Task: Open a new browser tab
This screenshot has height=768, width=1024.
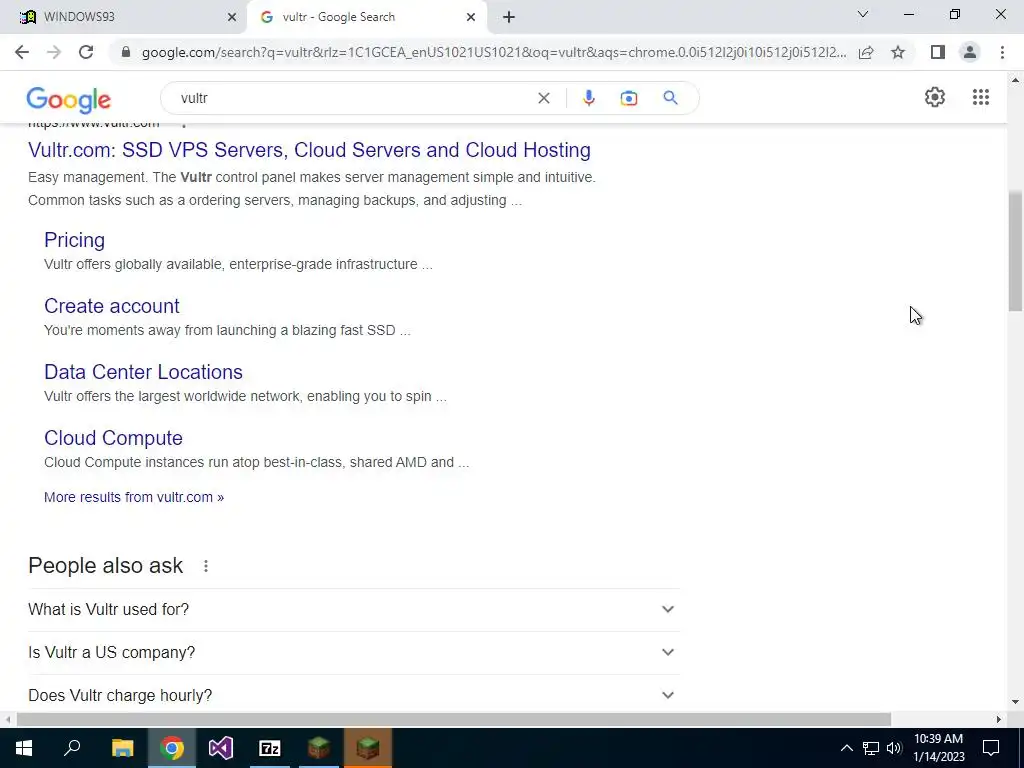Action: (x=509, y=18)
